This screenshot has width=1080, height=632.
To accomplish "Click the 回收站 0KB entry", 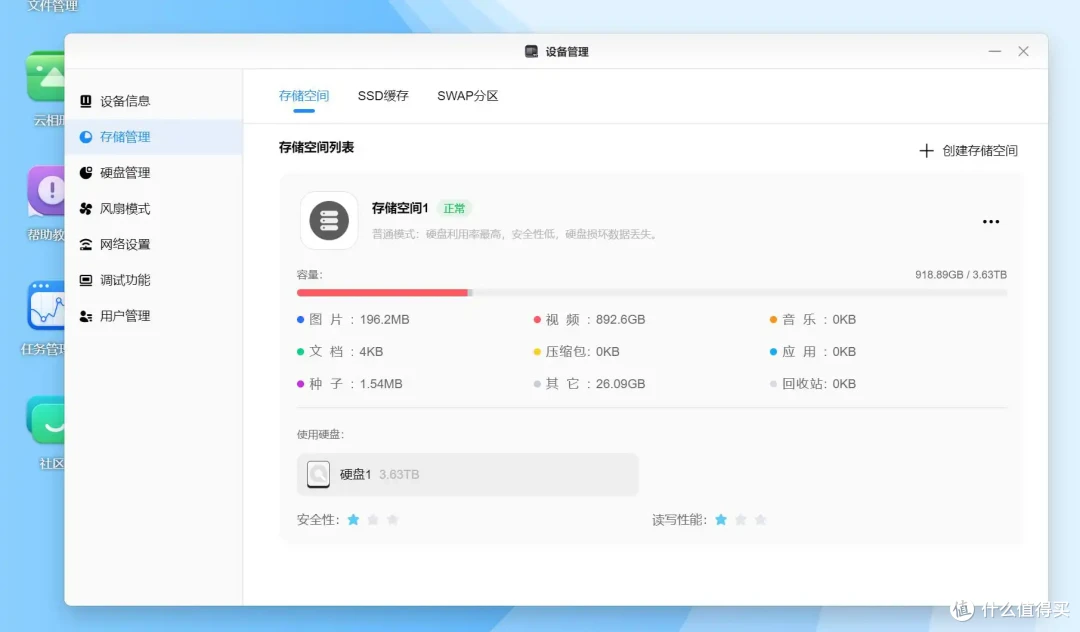I will point(813,384).
